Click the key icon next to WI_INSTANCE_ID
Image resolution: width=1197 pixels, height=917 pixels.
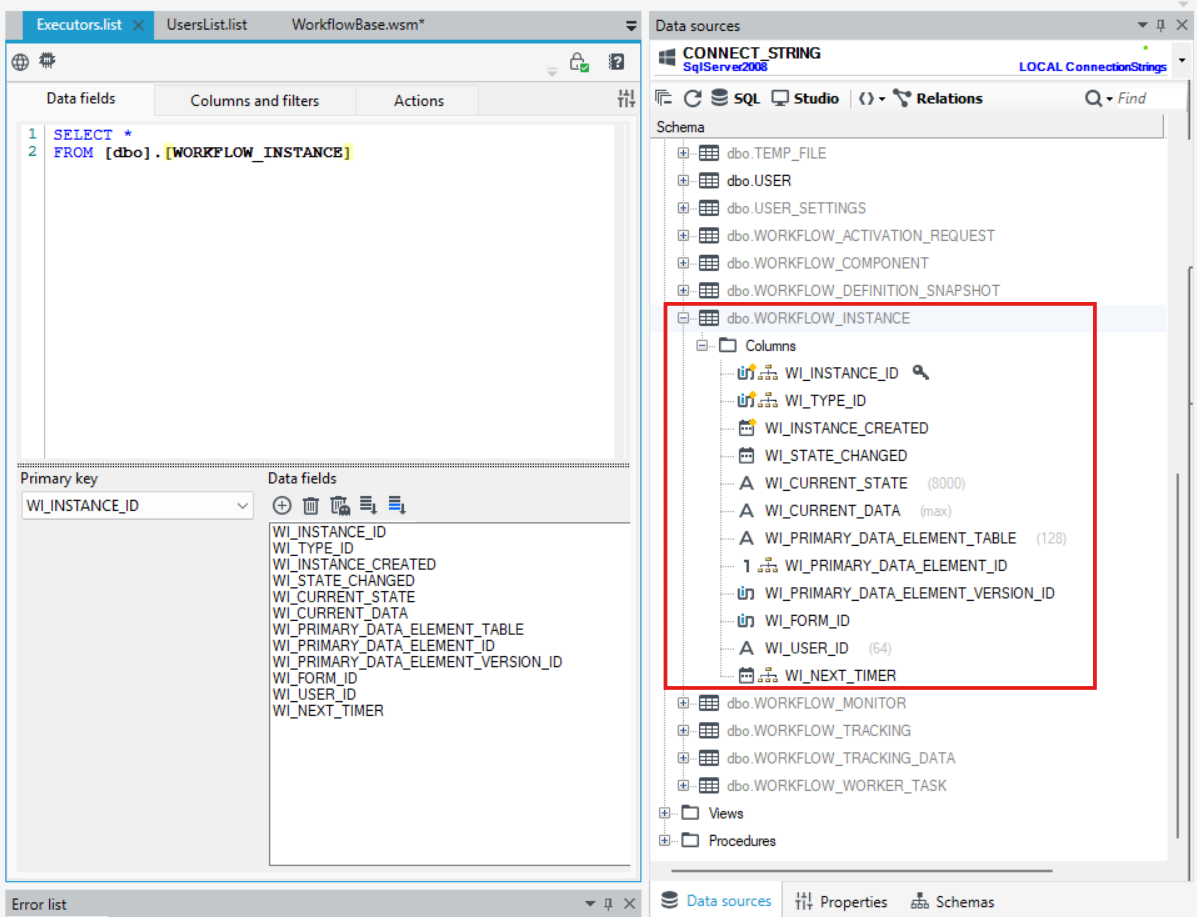pyautogui.click(x=921, y=373)
